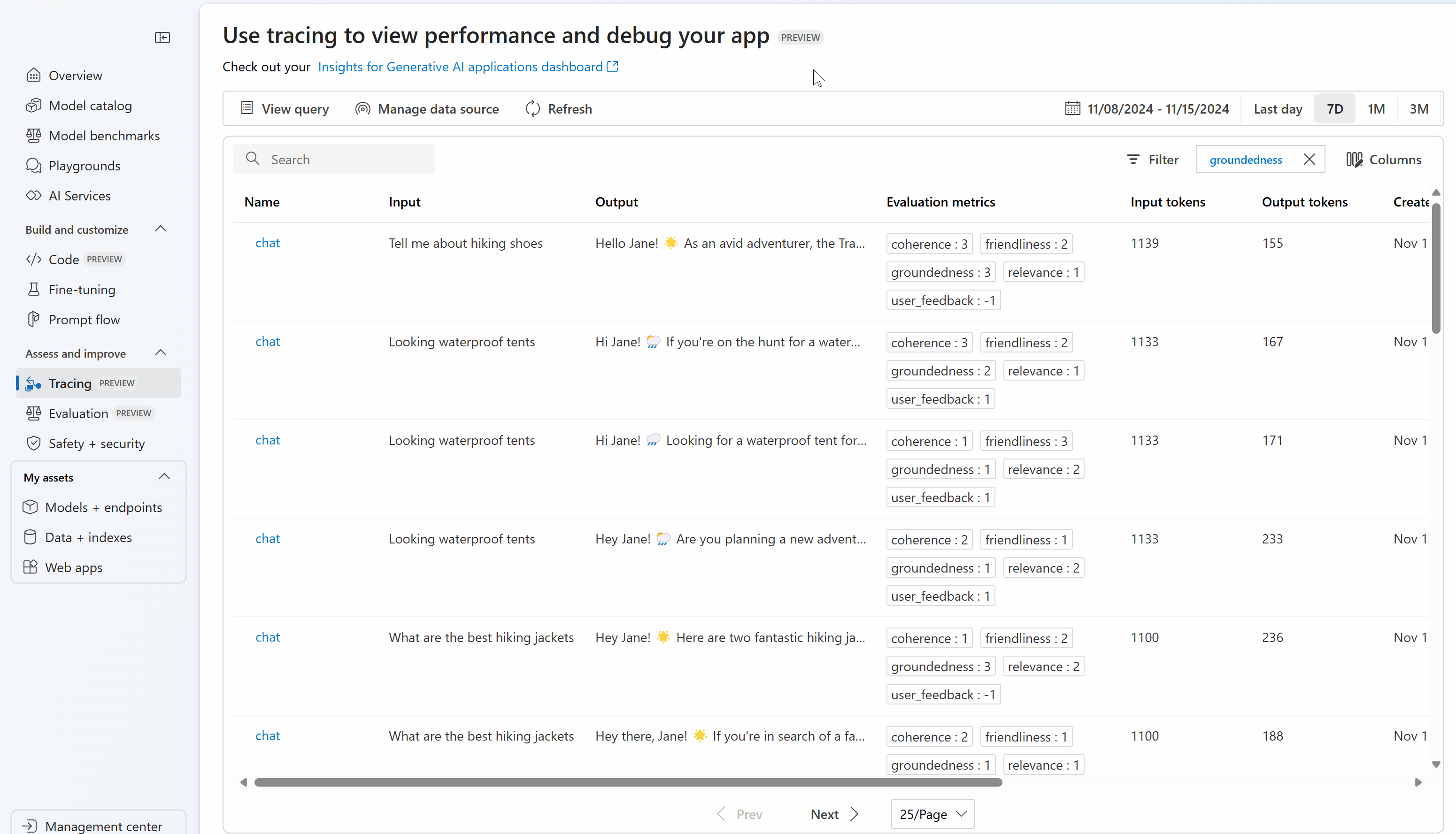Viewport: 1456px width, 834px height.
Task: Go to the Next page of traces
Action: click(x=834, y=813)
